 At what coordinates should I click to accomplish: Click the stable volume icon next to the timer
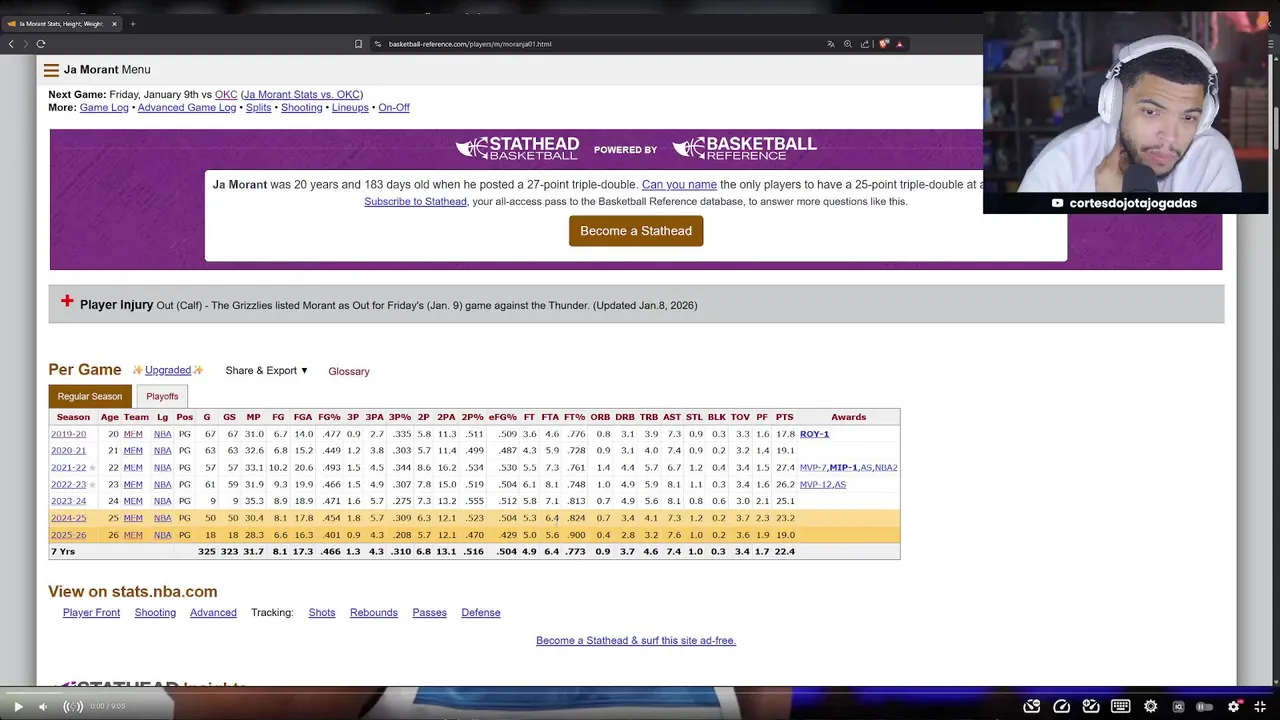click(x=73, y=707)
